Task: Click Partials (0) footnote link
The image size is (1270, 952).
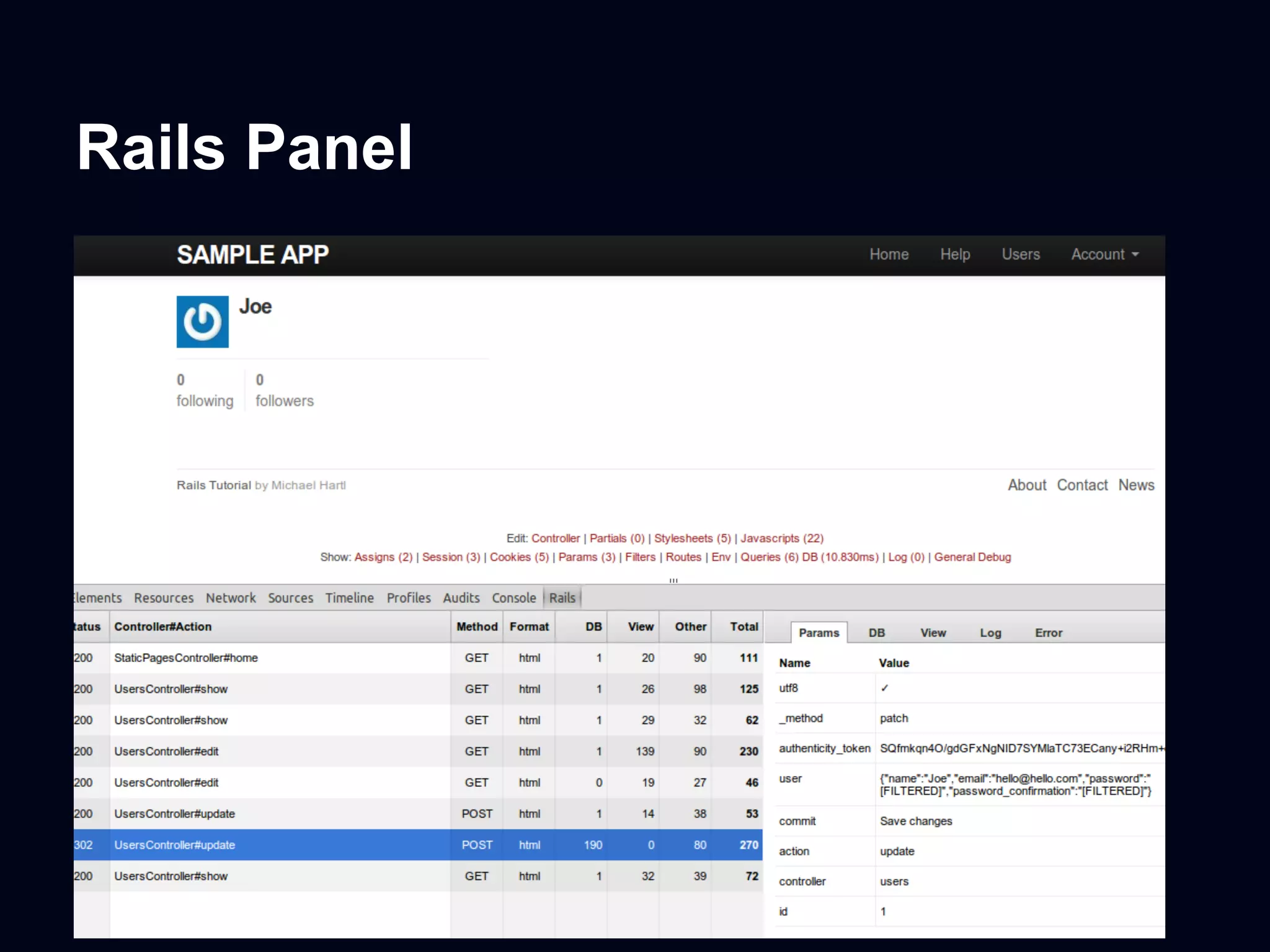Action: click(617, 539)
